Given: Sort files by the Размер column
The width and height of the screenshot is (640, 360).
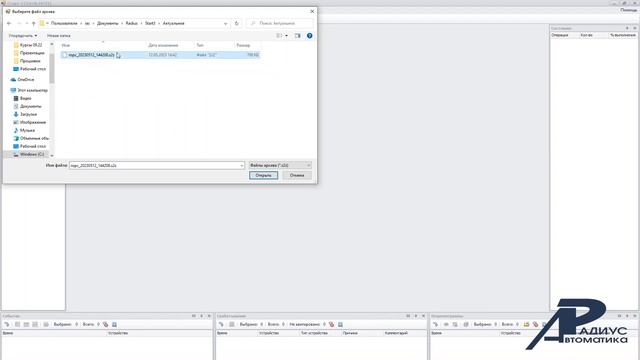Looking at the screenshot, I should click(243, 45).
